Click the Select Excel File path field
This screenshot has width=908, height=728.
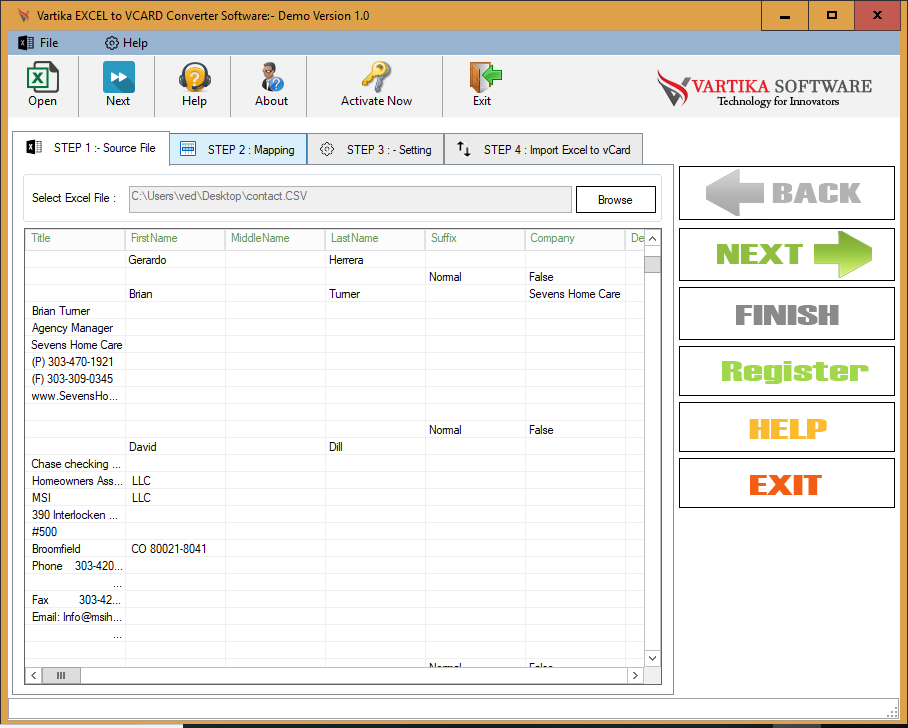(350, 199)
